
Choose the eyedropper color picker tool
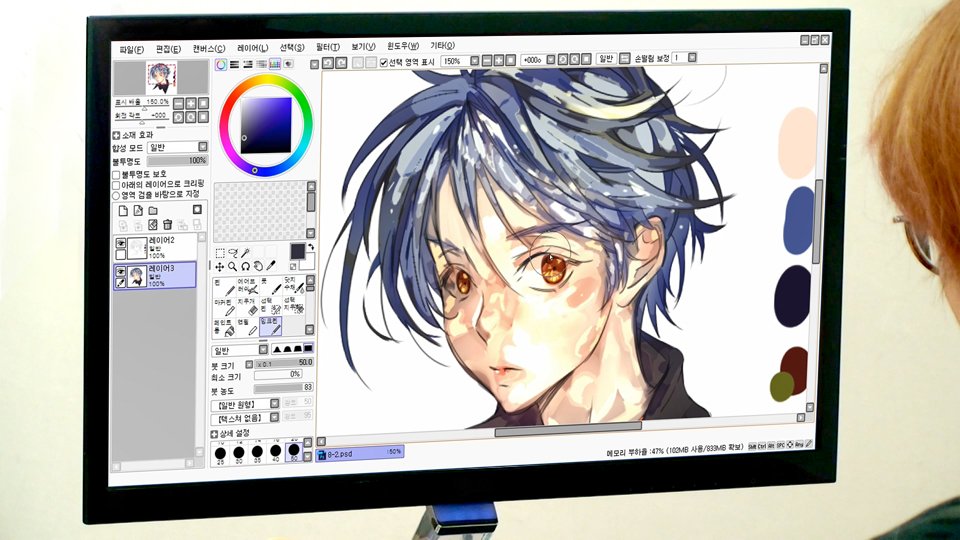coord(271,267)
